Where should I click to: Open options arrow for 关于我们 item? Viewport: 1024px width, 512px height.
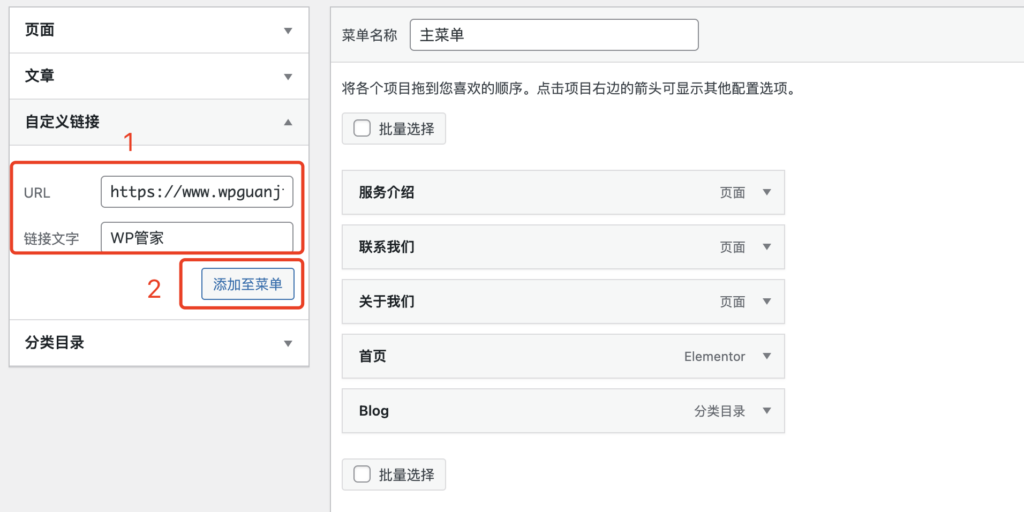click(767, 302)
